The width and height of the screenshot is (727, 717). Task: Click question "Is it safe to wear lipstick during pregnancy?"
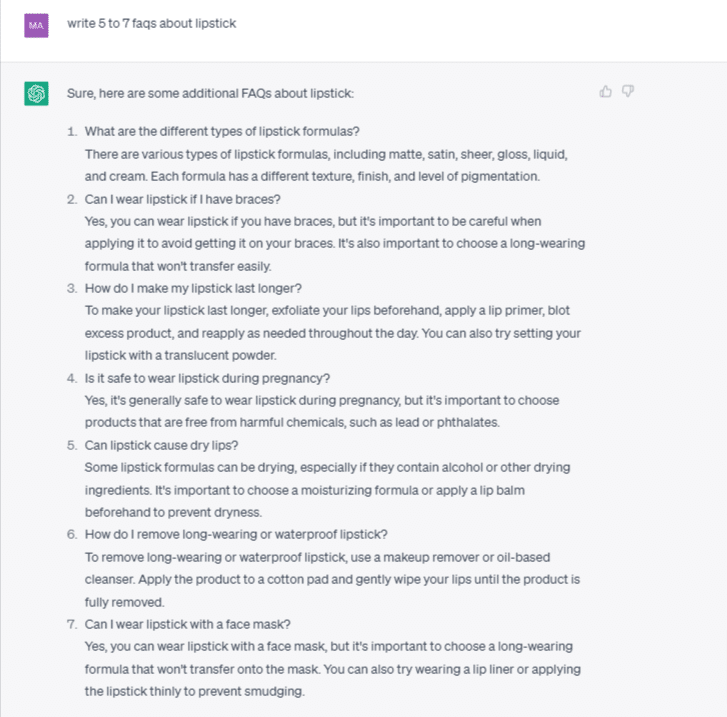point(208,378)
